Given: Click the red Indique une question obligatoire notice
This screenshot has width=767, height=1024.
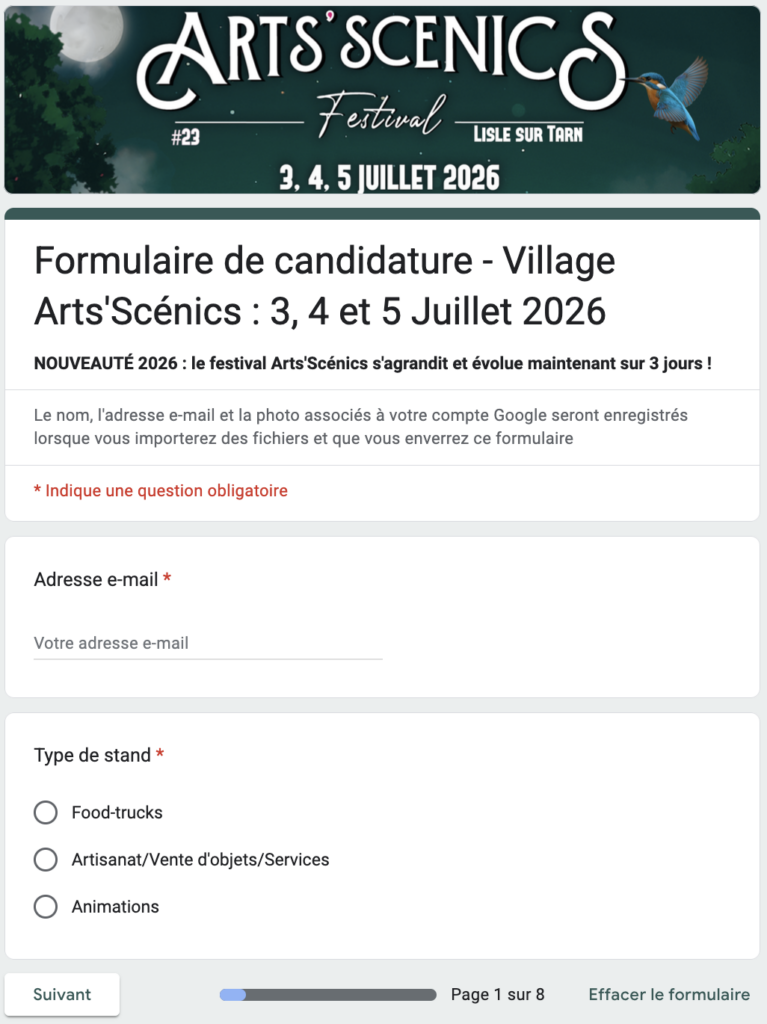Looking at the screenshot, I should (161, 491).
